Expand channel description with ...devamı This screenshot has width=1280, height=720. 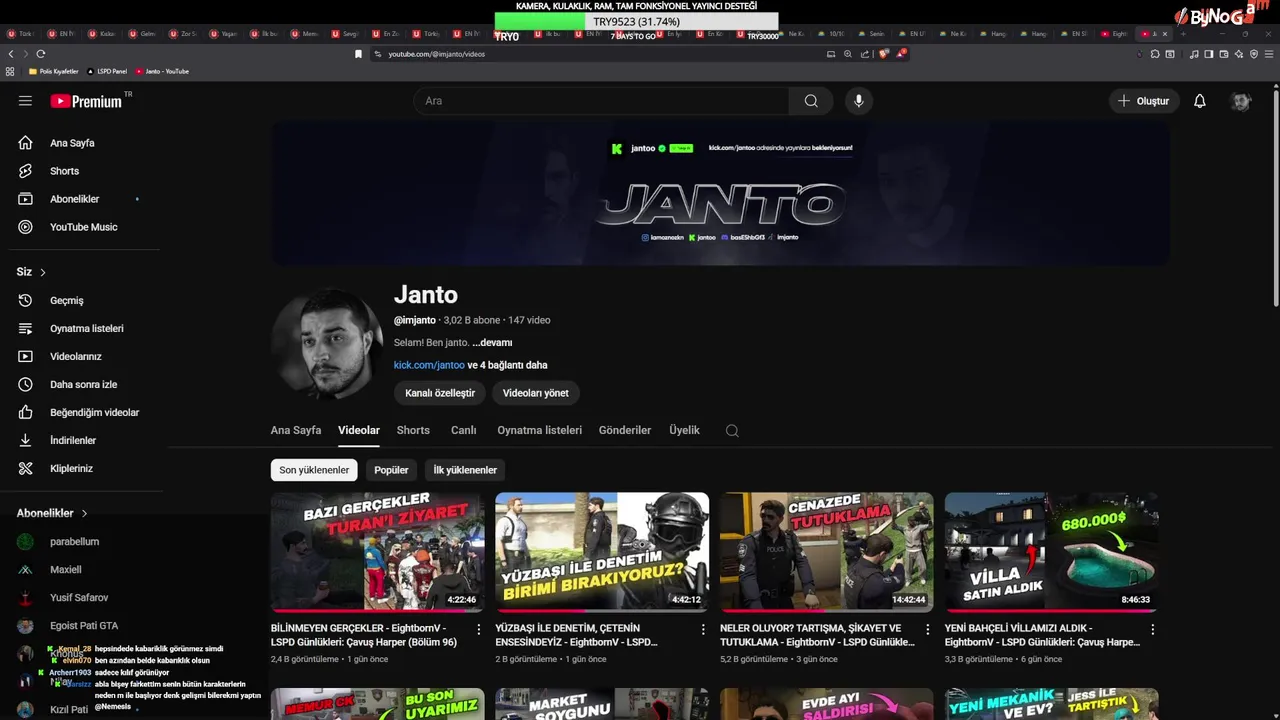click(x=492, y=343)
